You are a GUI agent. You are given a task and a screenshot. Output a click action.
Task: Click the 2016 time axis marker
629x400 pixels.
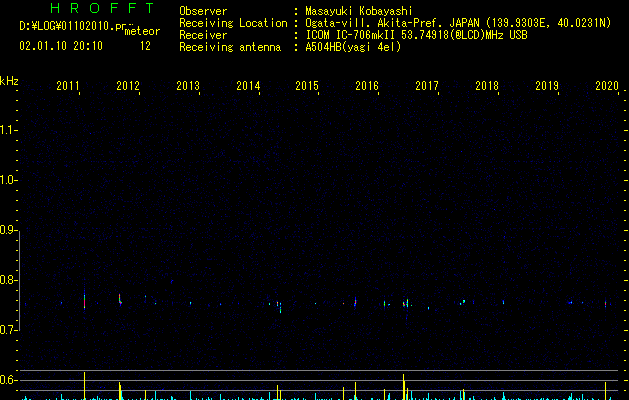click(x=367, y=86)
